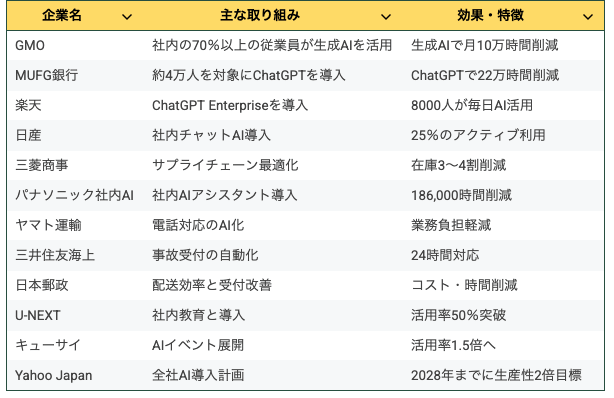Click the U-NEXT cell
The width and height of the screenshot is (614, 398).
[x=38, y=315]
